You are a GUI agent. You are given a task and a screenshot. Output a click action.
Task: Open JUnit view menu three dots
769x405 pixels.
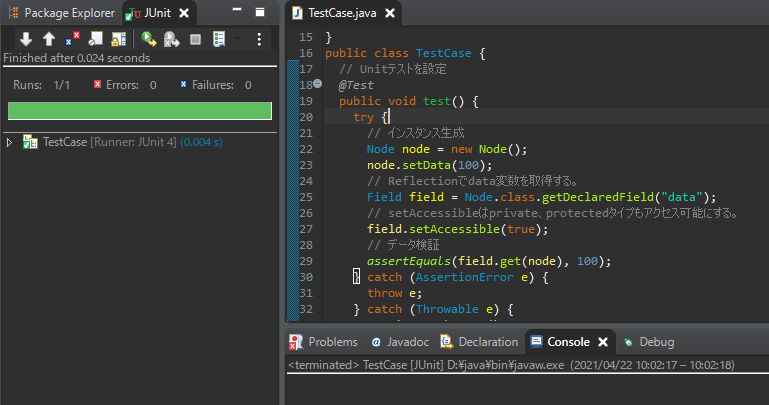[259, 39]
